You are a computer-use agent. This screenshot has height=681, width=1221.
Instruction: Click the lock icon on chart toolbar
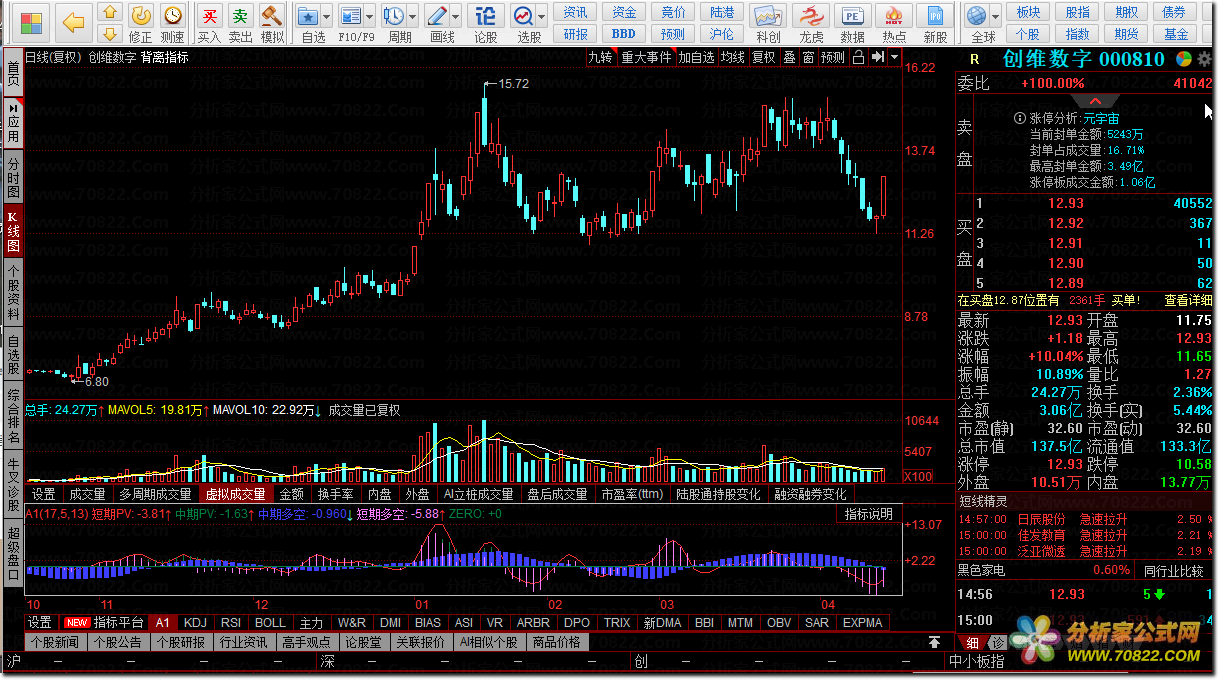tap(858, 57)
